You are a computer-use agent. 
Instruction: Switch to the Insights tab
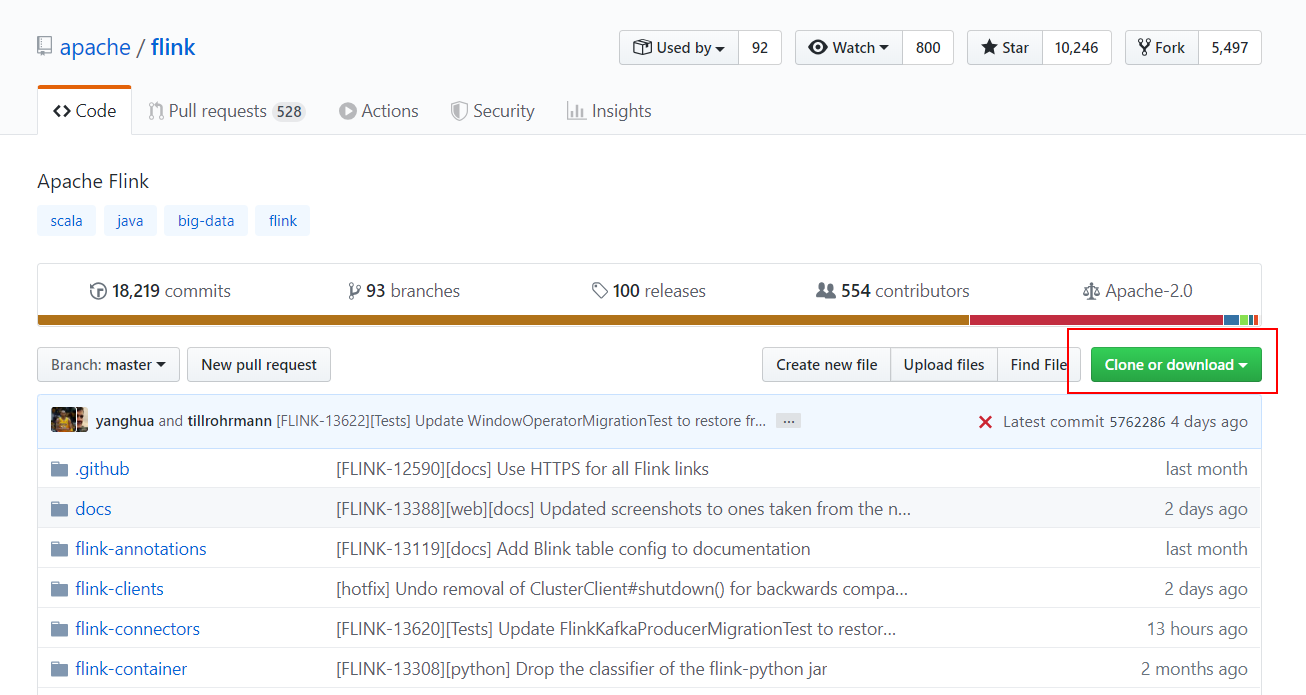(x=609, y=111)
